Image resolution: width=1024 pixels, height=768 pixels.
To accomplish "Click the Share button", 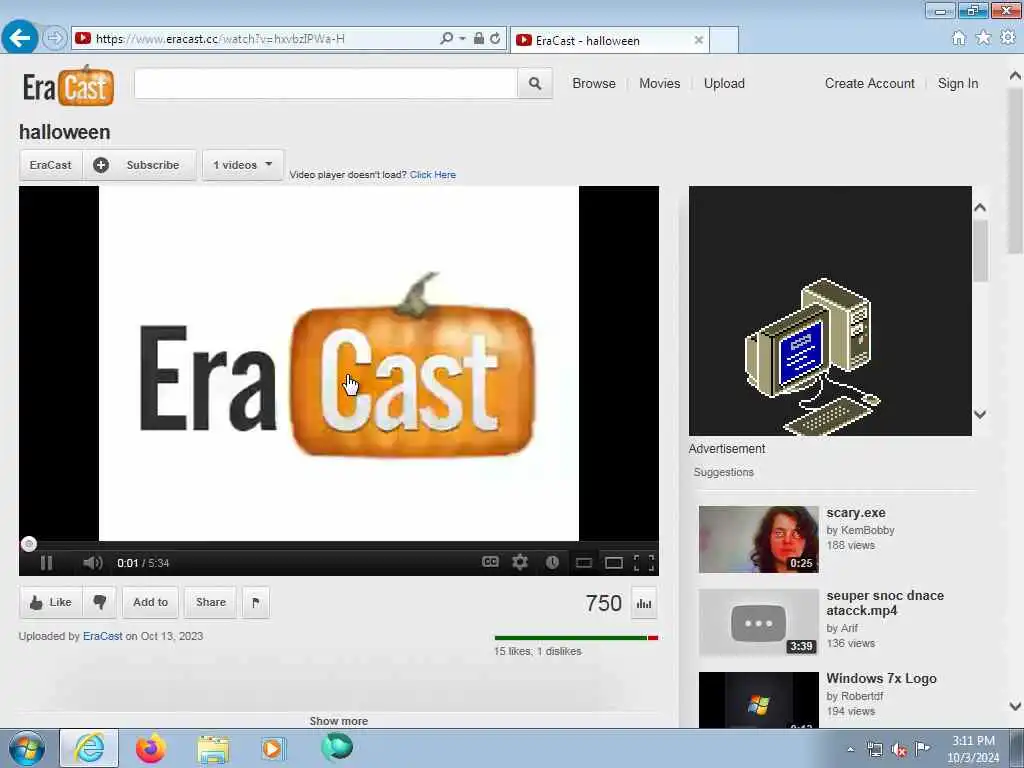I will (210, 602).
